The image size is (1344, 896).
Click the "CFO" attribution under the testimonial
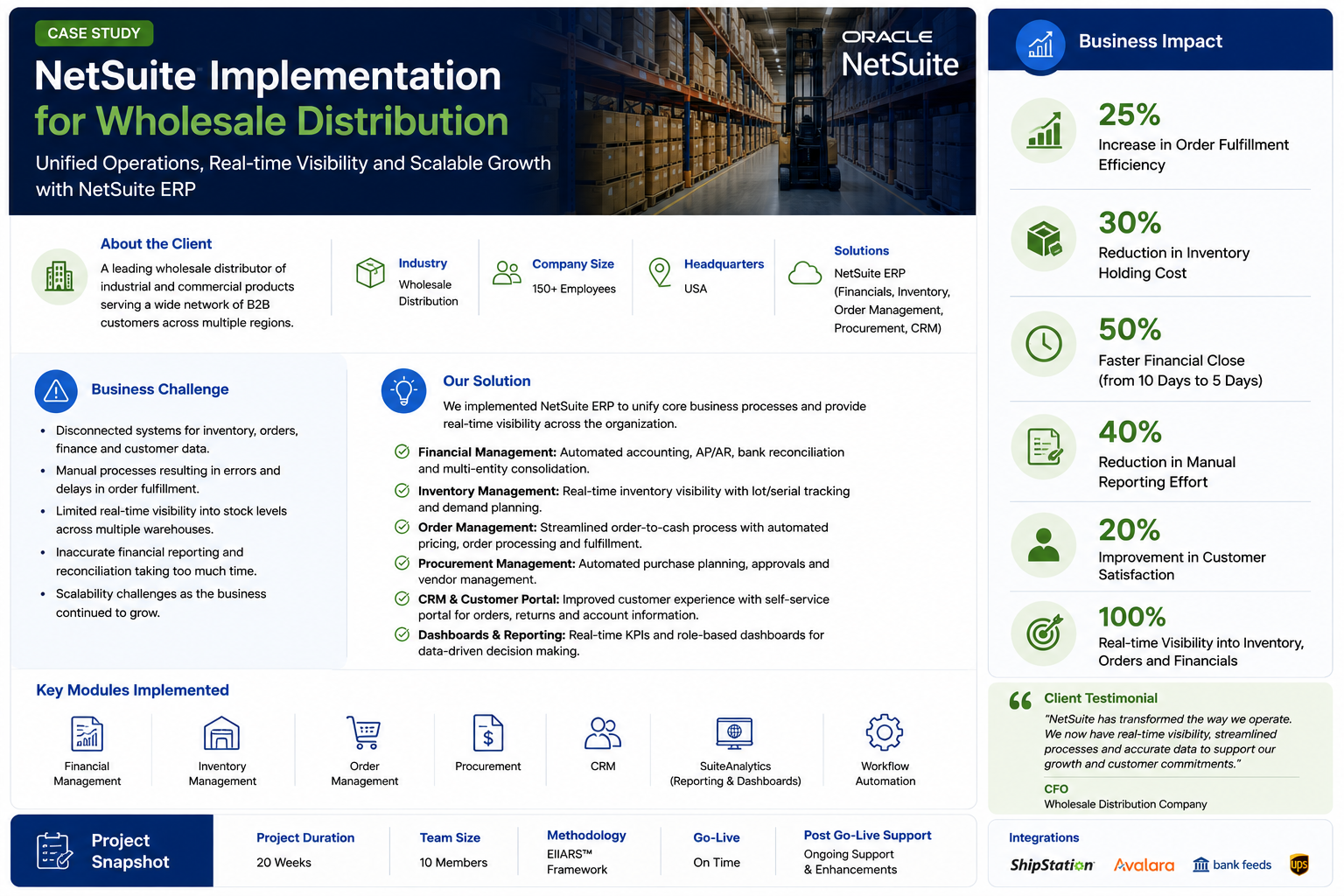[x=1056, y=789]
